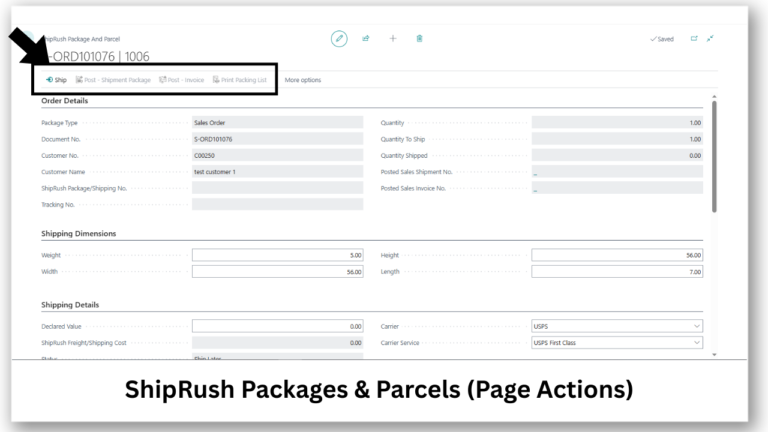Click Posted Sales Invoice No. value
The width and height of the screenshot is (768, 432).
point(617,188)
